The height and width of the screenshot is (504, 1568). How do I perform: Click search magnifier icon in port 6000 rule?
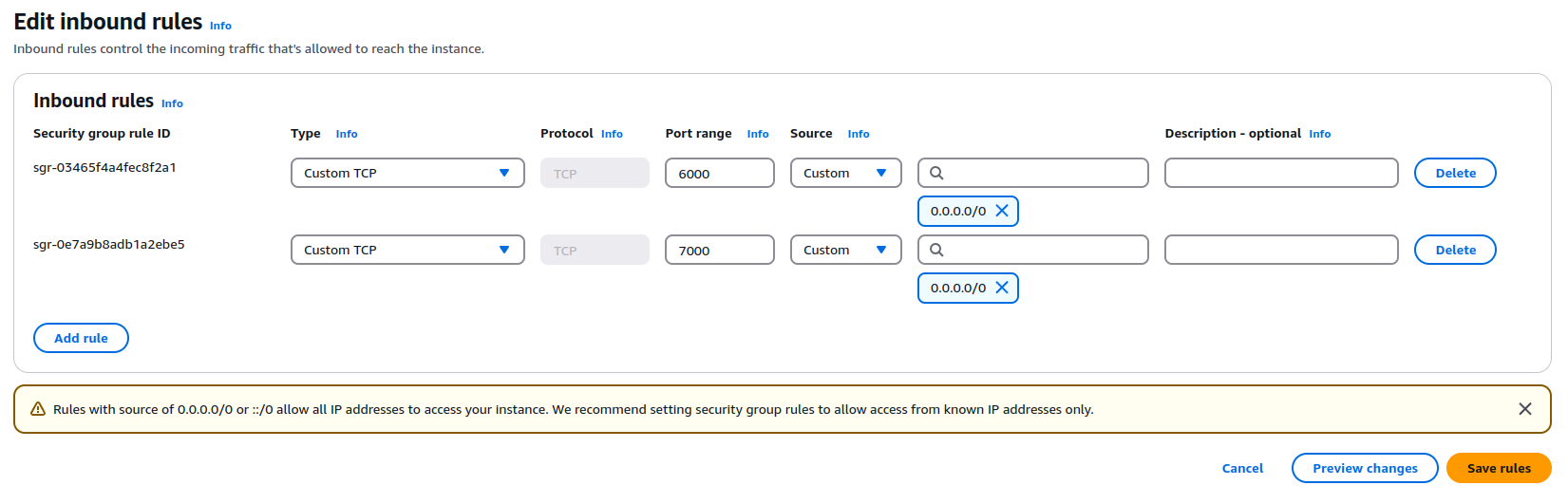(x=936, y=173)
